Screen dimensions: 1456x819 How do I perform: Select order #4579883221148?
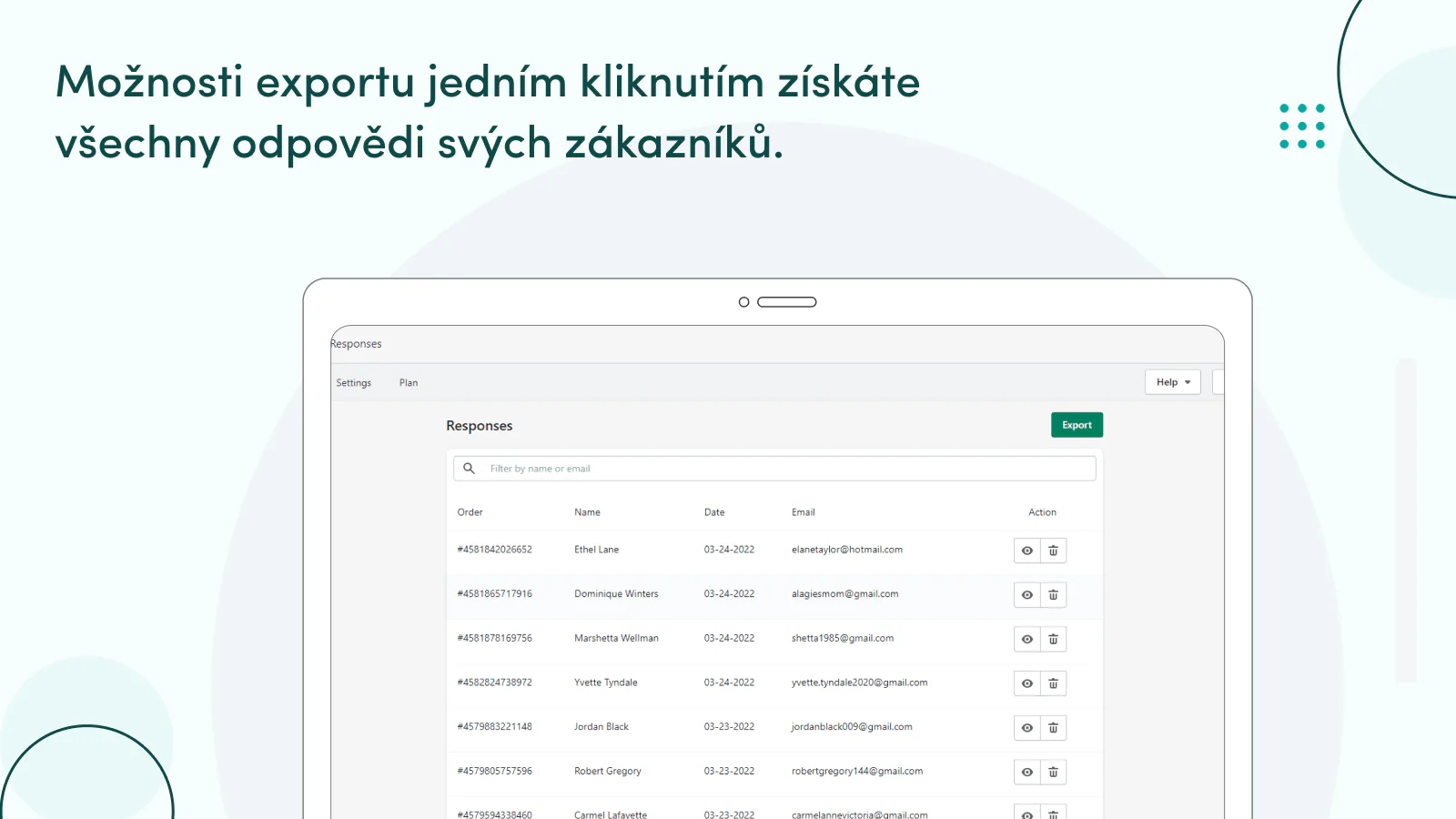pyautogui.click(x=495, y=727)
